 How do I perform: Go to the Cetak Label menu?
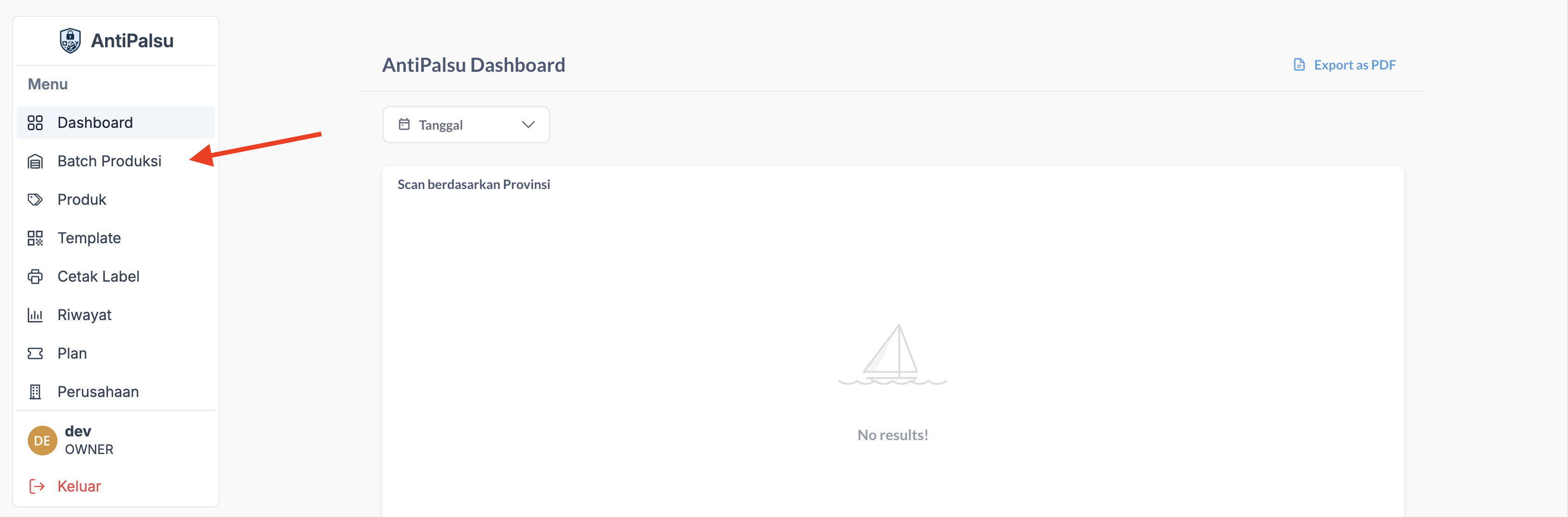99,277
